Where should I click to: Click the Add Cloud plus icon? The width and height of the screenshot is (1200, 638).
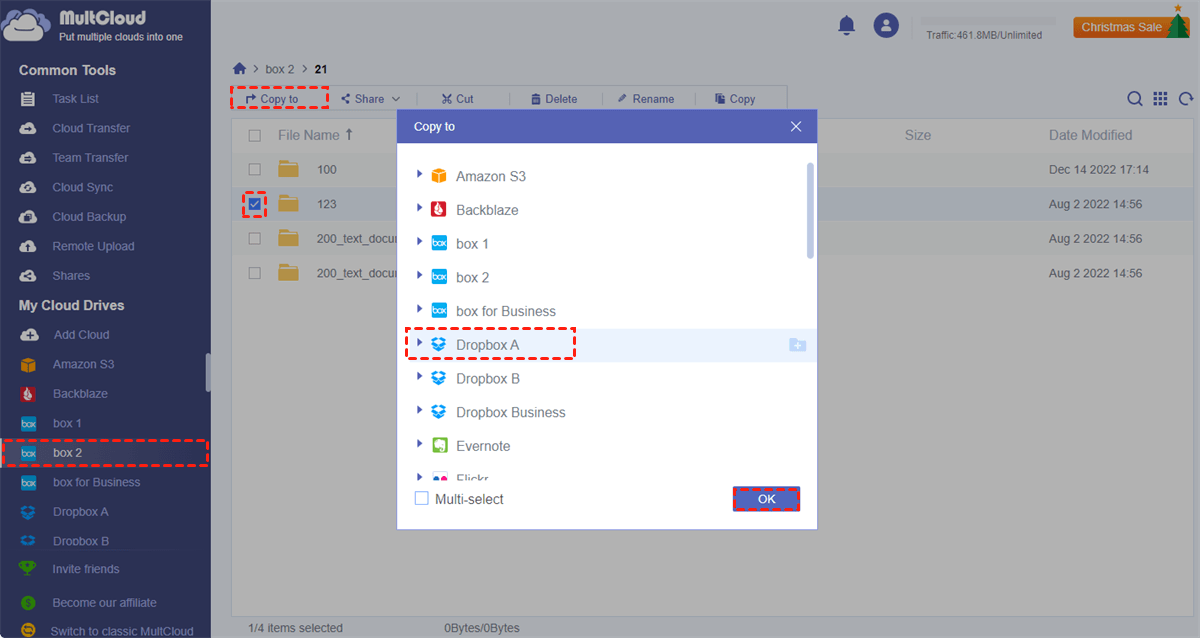[x=30, y=335]
